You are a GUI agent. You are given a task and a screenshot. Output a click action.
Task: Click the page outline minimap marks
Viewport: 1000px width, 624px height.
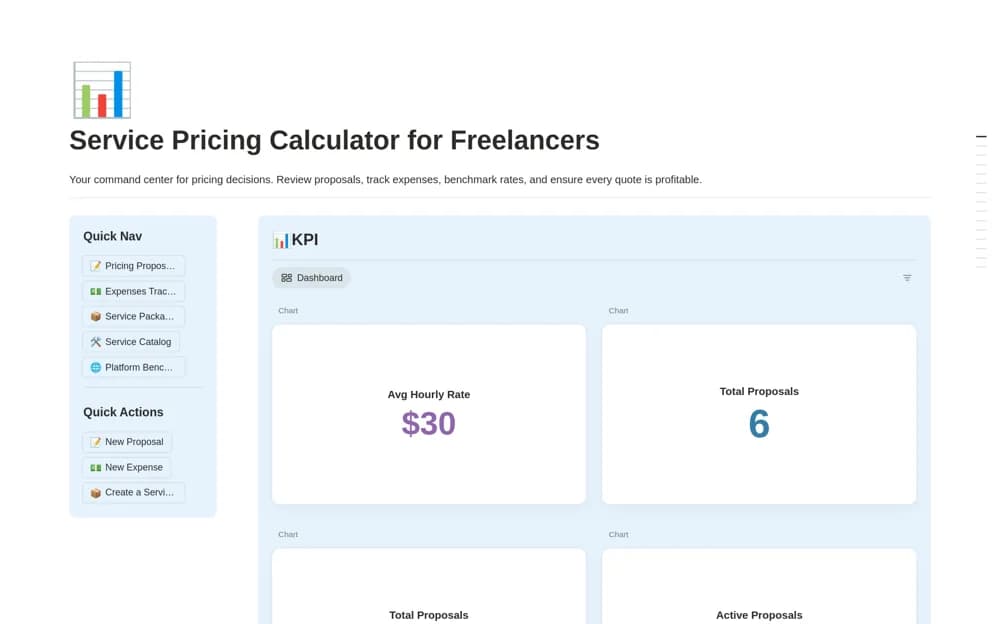(x=982, y=202)
